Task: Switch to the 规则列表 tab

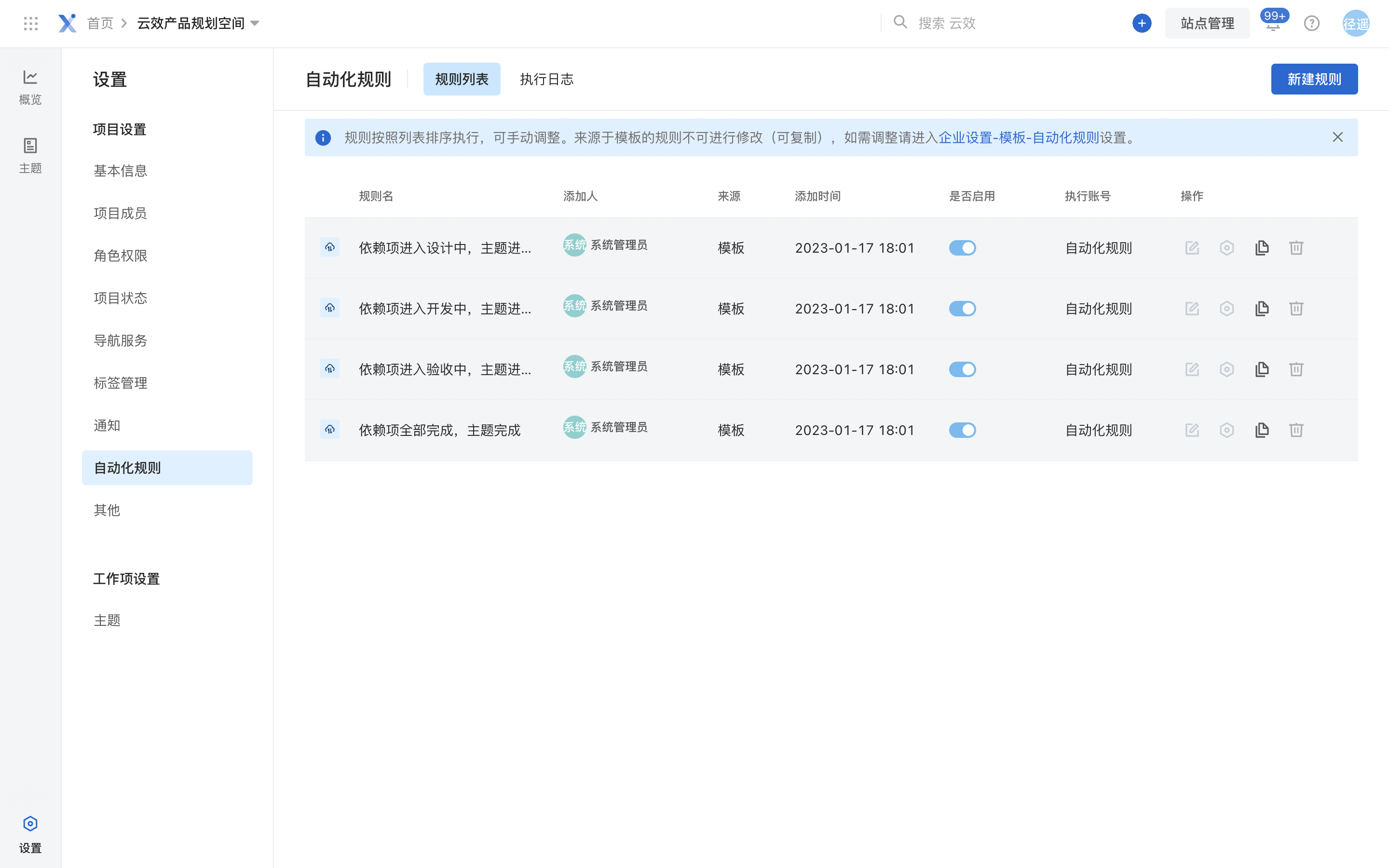Action: tap(462, 79)
